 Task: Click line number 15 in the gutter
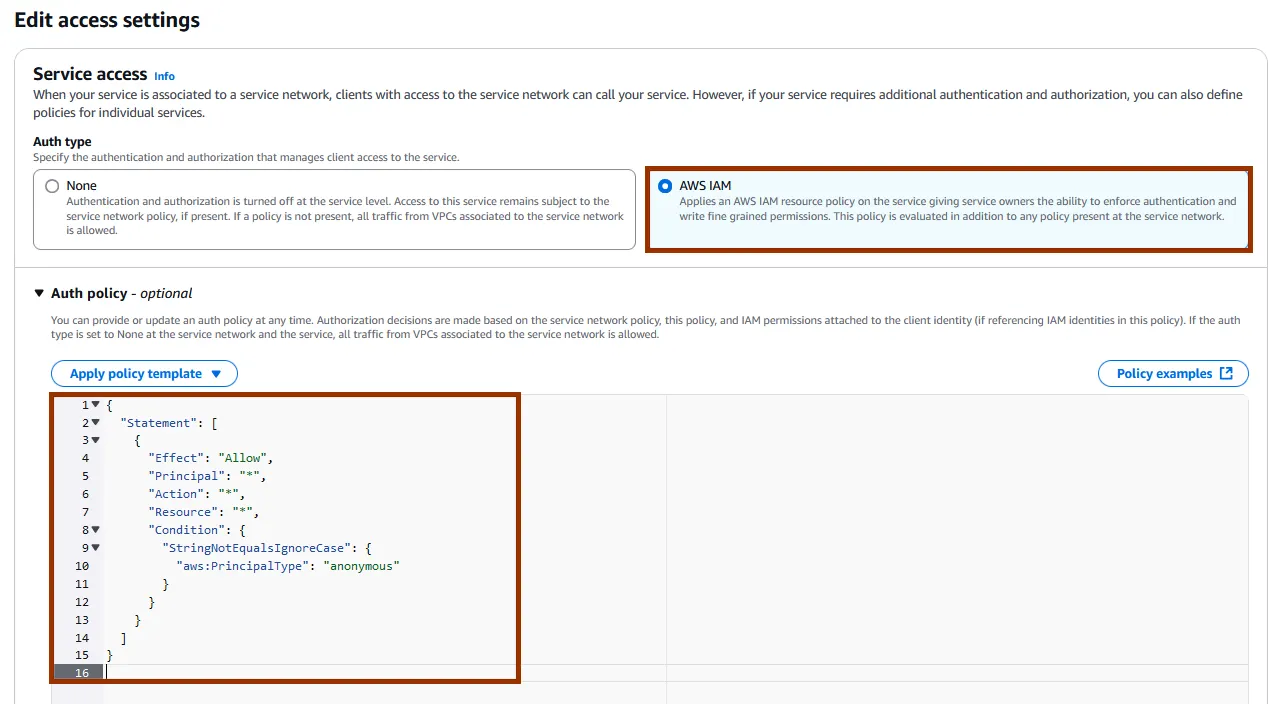coord(82,656)
